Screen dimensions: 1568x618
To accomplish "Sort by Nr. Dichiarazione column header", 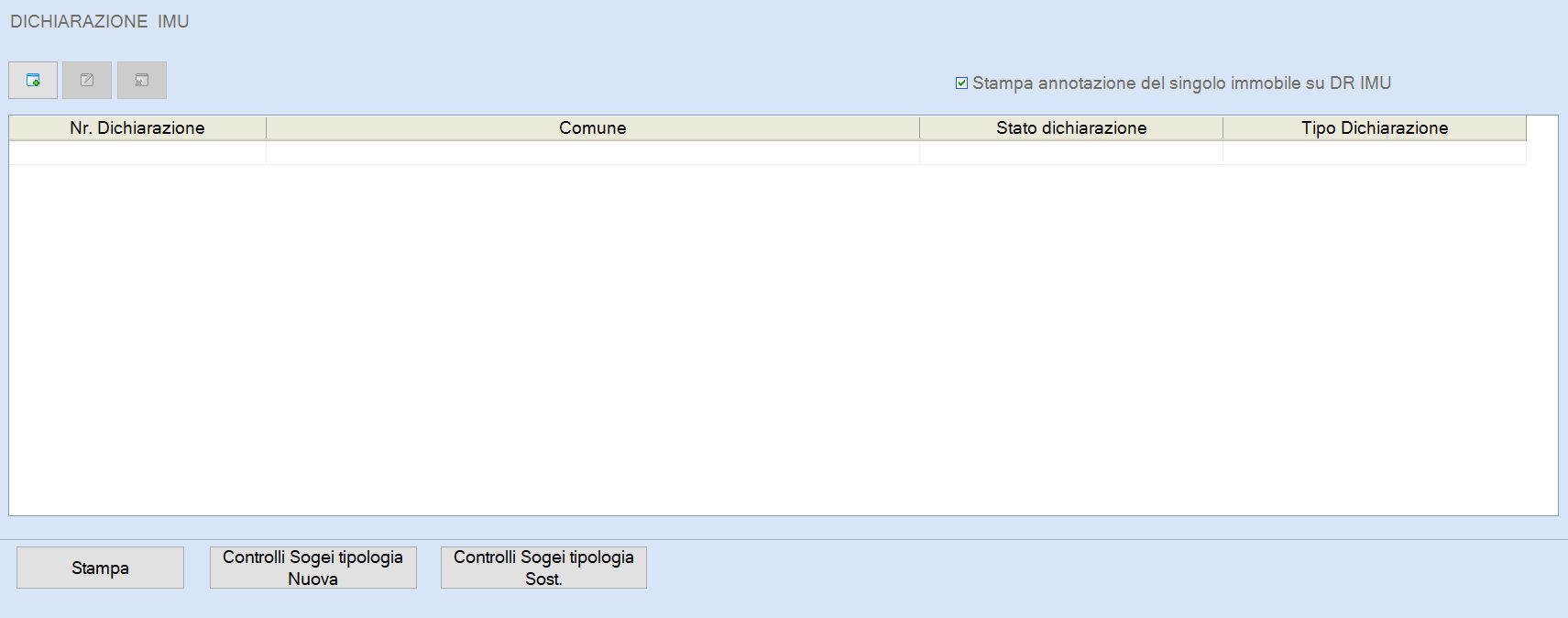I will click(137, 127).
